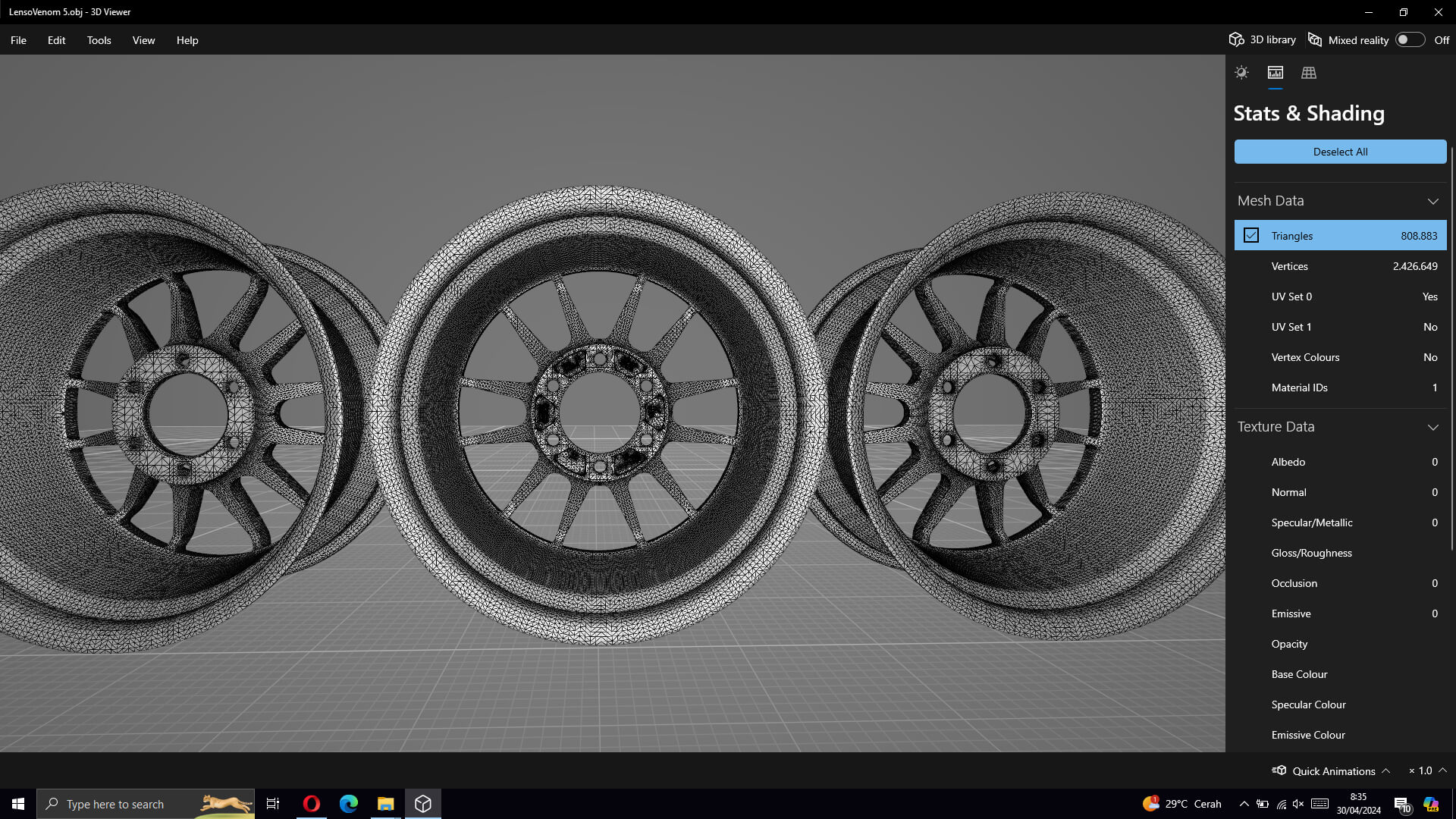This screenshot has height=819, width=1456.
Task: Launch Opera browser from taskbar
Action: (x=311, y=804)
